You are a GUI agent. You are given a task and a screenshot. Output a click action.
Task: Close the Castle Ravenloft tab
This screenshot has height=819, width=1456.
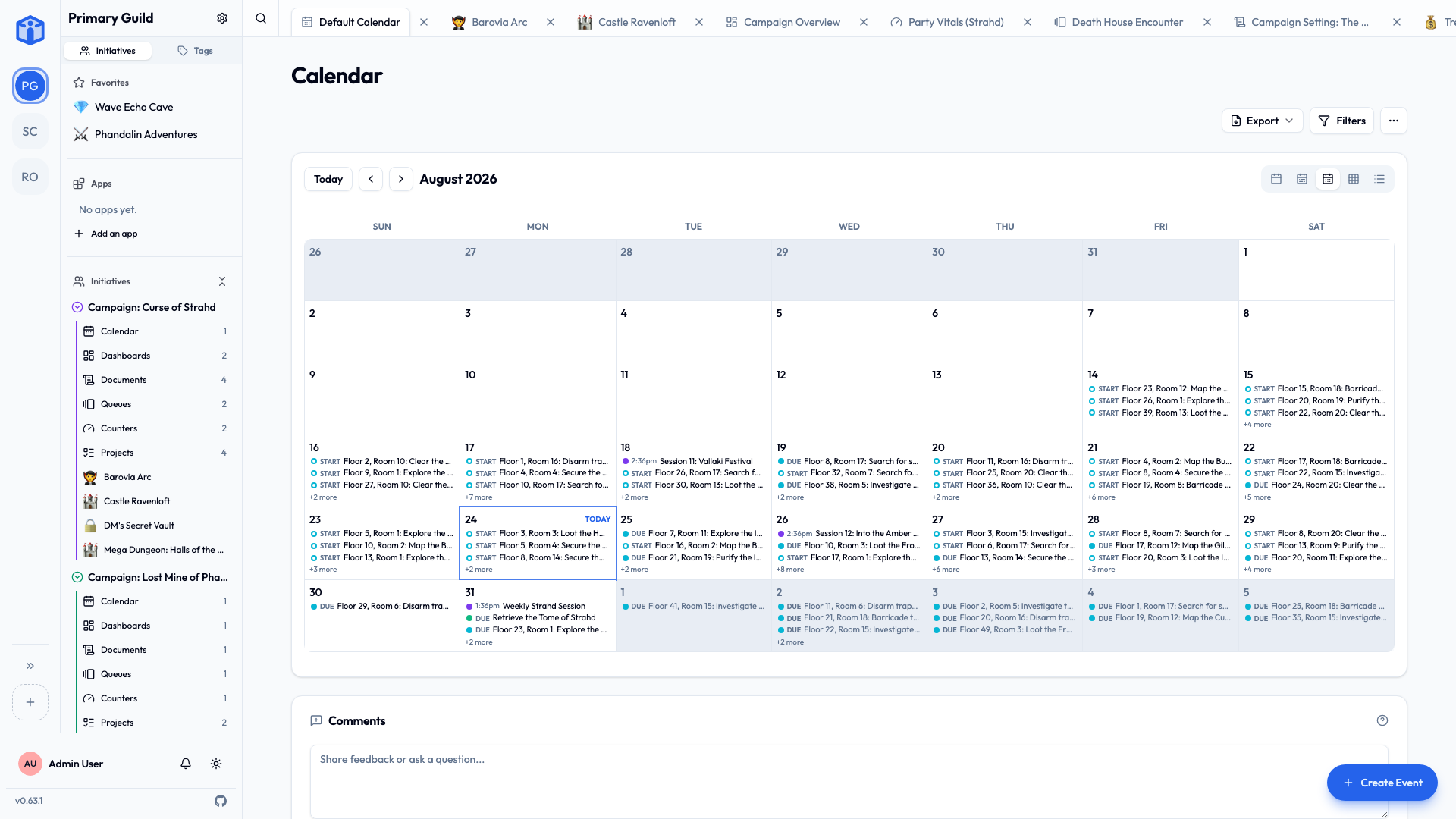pos(699,22)
